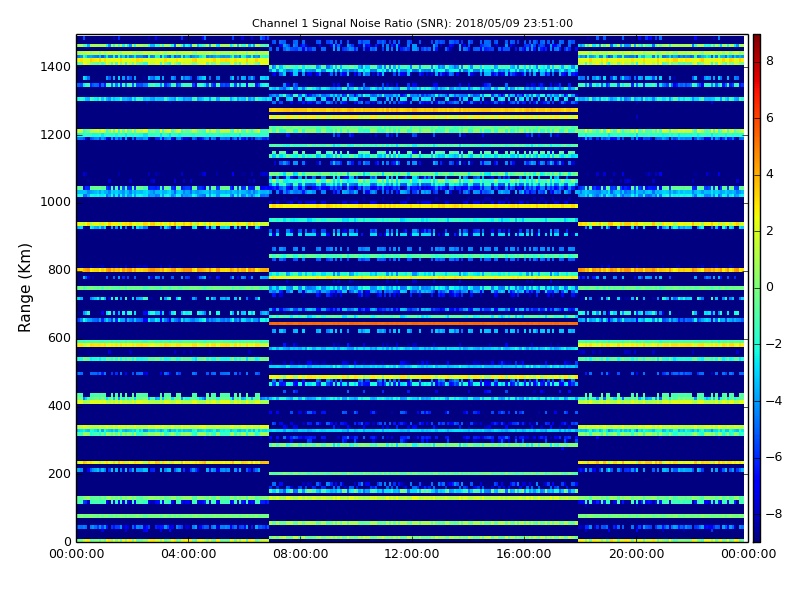Image resolution: width=800 pixels, height=600 pixels.
Task: Click the colorbar label 4
Action: pyautogui.click(x=770, y=174)
